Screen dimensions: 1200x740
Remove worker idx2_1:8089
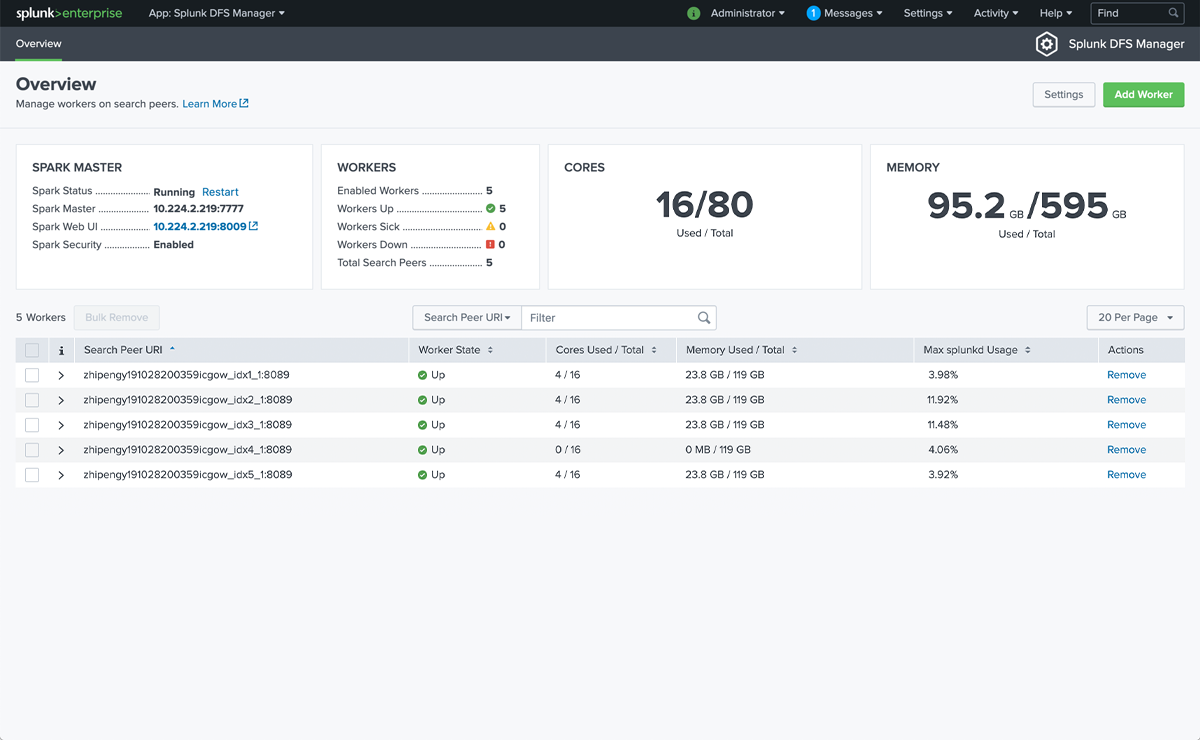1126,400
